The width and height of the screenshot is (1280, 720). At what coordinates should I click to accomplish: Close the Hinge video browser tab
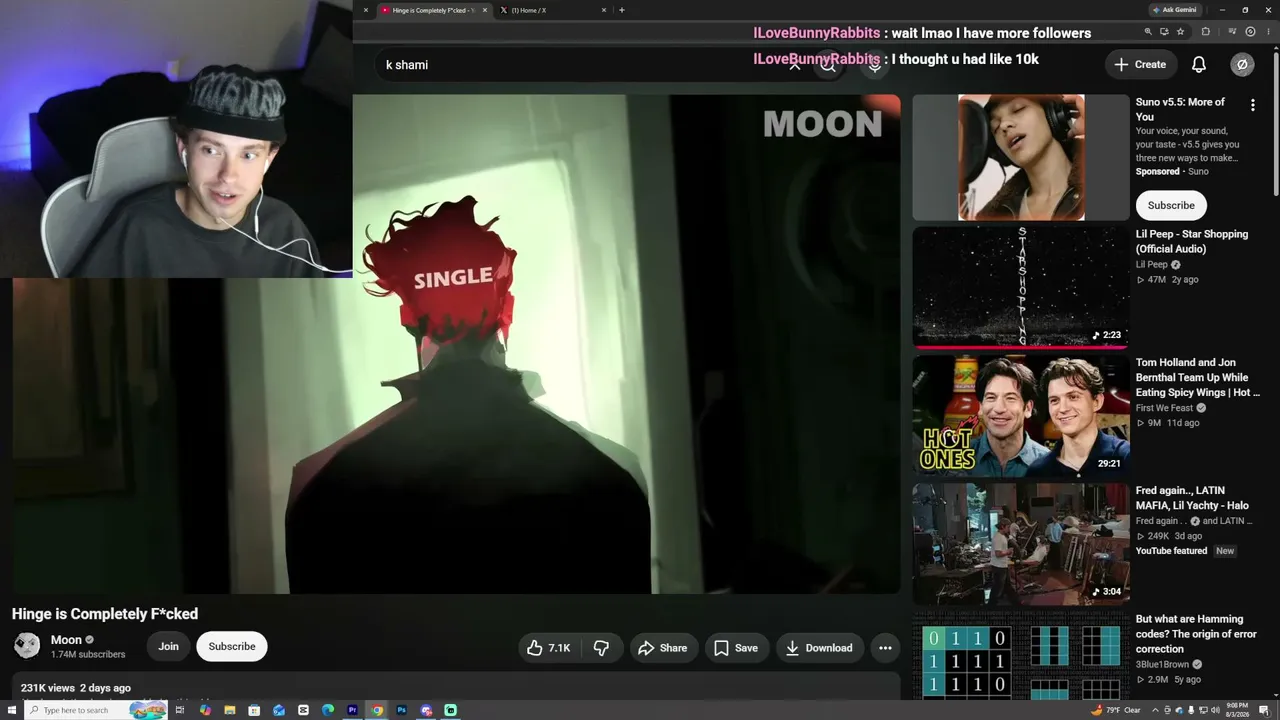click(486, 10)
